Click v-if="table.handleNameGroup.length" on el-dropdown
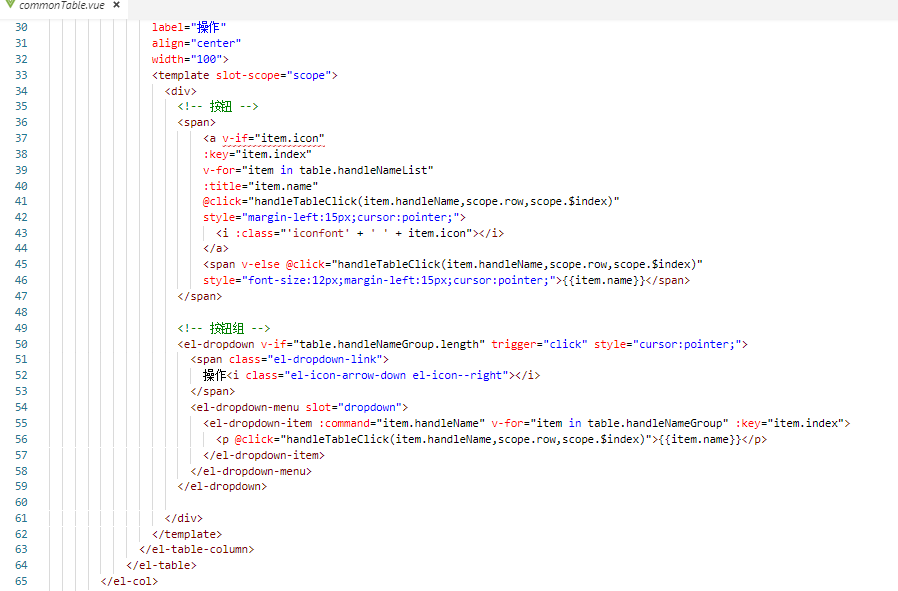898x591 pixels. click(373, 344)
